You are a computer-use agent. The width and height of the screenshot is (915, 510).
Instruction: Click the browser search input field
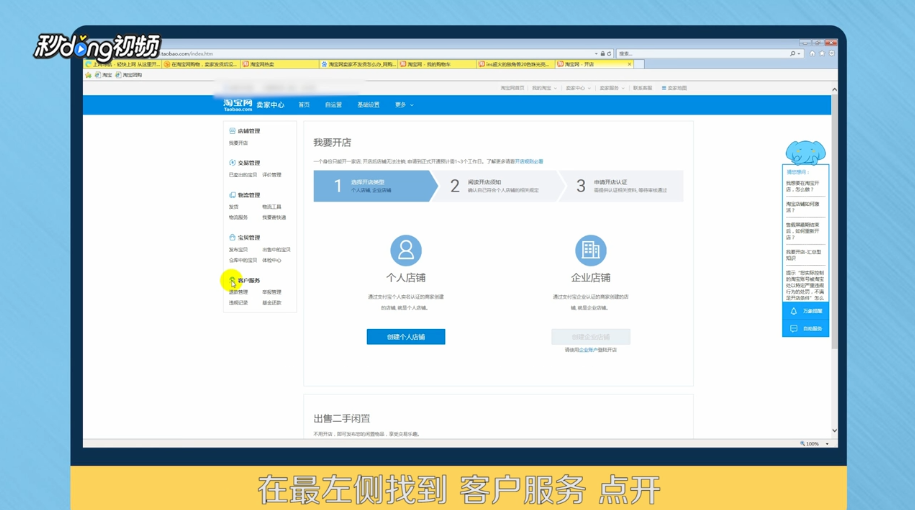pyautogui.click(x=703, y=54)
